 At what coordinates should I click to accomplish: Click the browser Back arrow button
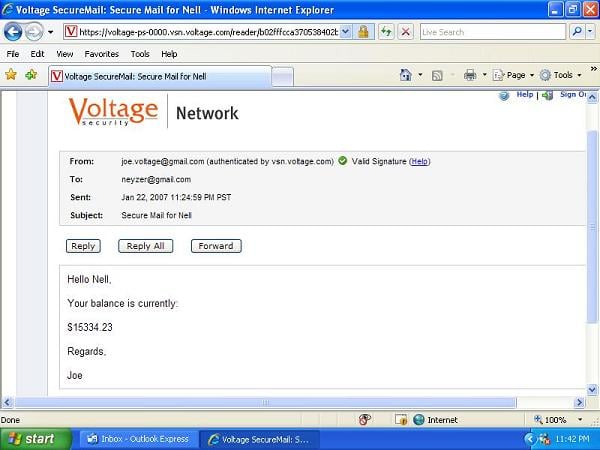point(13,32)
